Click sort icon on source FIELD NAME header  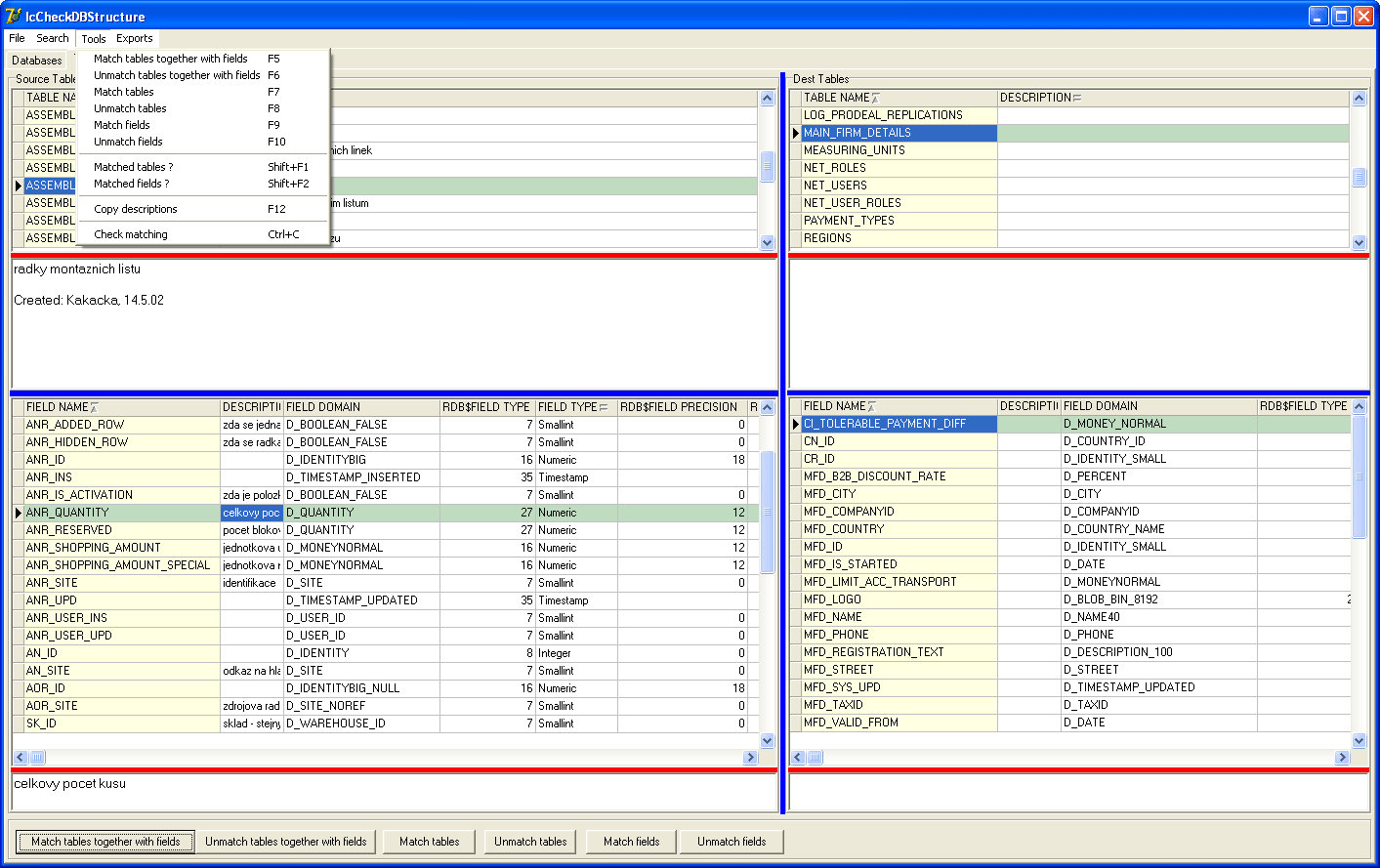pyautogui.click(x=94, y=407)
